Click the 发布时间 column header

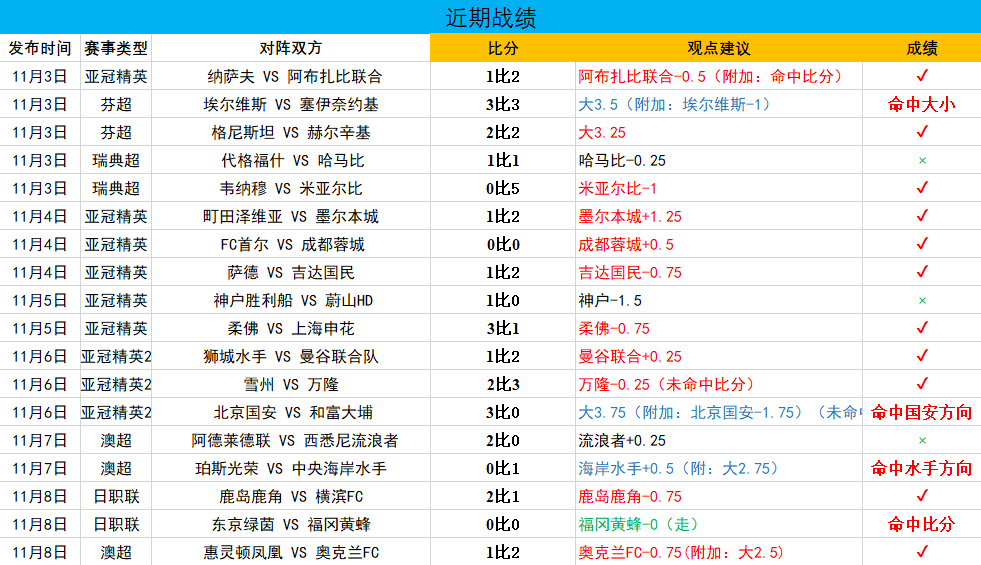[40, 48]
